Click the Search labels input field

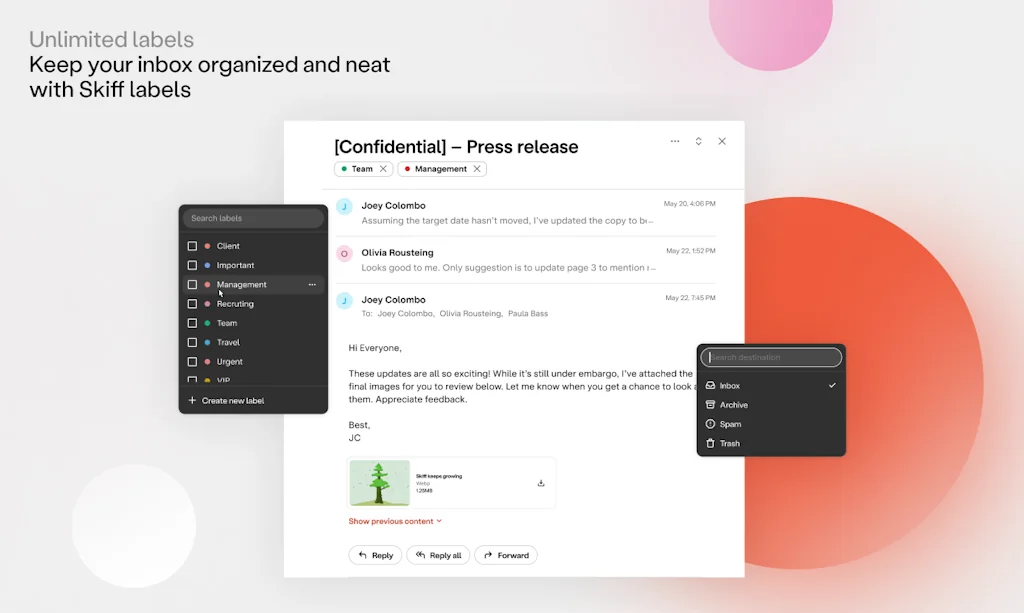pyautogui.click(x=253, y=218)
